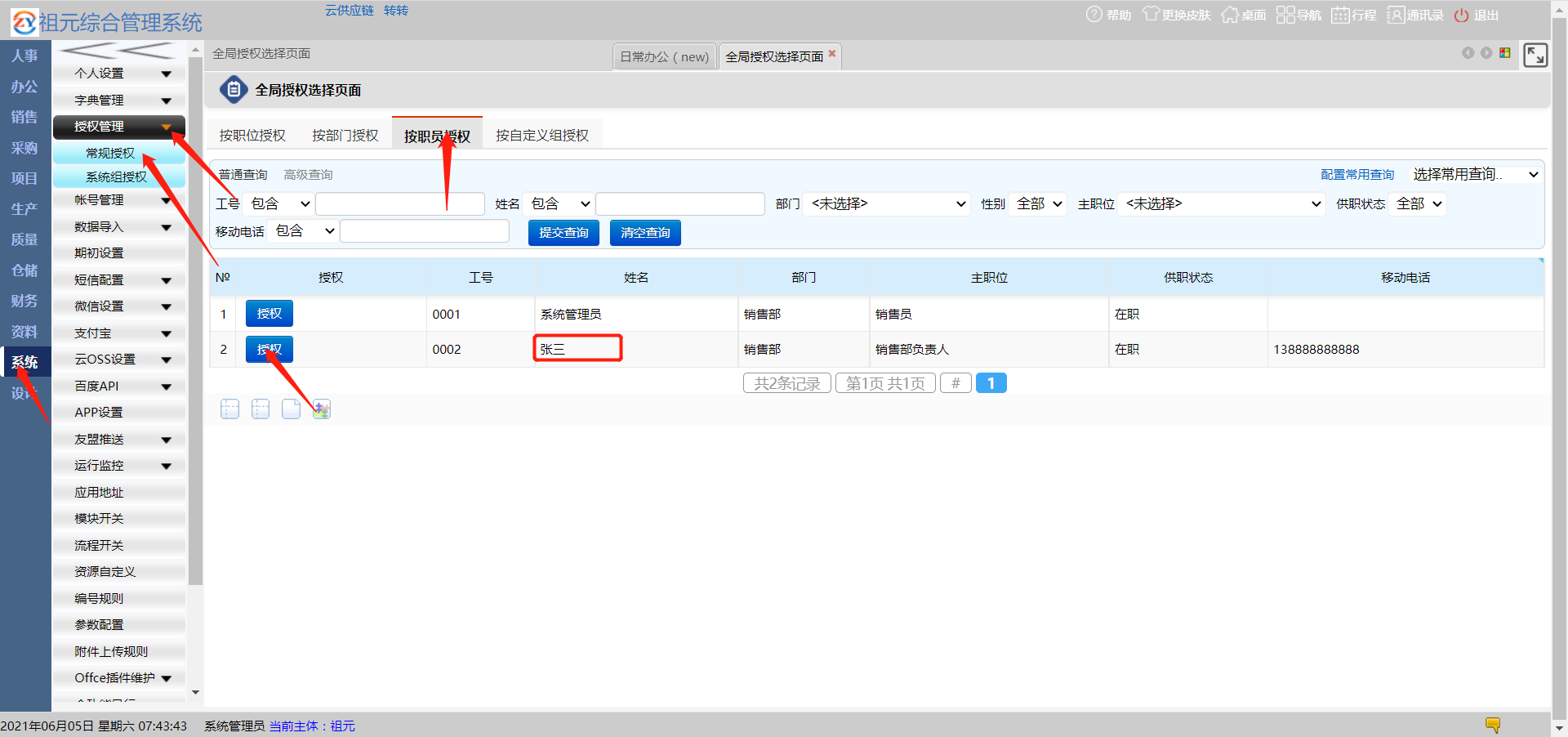The height and width of the screenshot is (737, 1568).
Task: Click the 提交查询 button
Action: click(x=563, y=233)
